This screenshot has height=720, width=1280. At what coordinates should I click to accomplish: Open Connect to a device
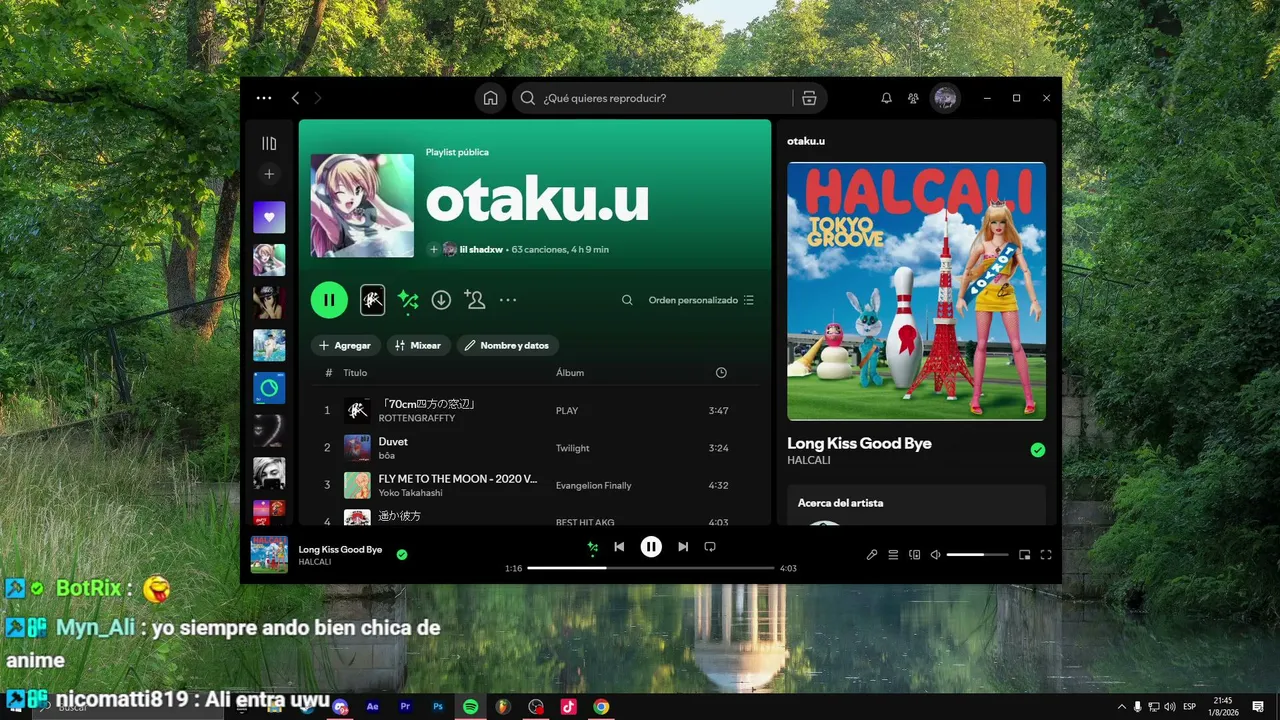coord(914,555)
